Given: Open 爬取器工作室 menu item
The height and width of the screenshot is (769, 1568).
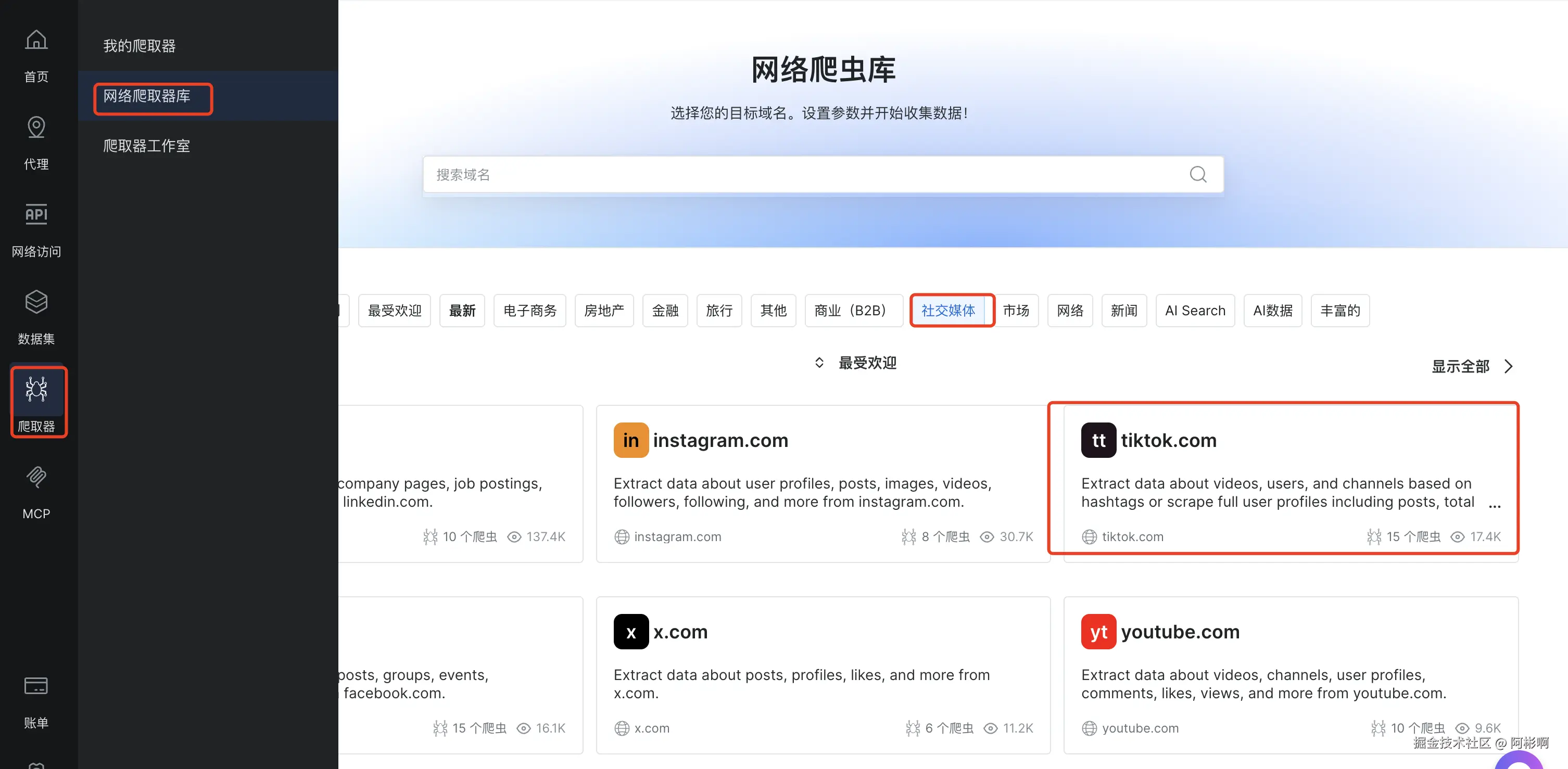Looking at the screenshot, I should click(147, 146).
